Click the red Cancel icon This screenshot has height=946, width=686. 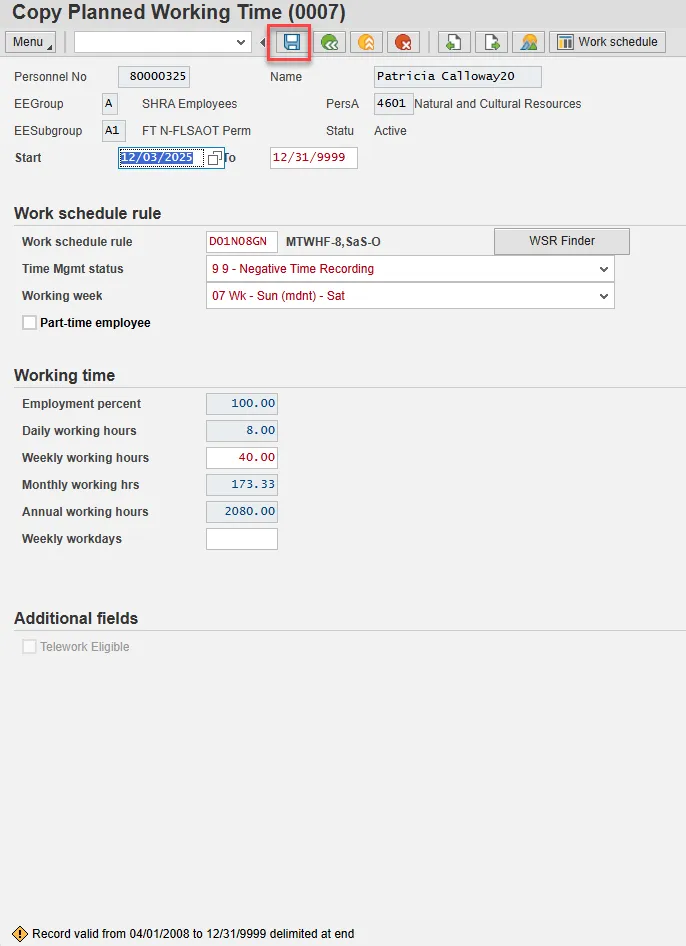coord(403,42)
